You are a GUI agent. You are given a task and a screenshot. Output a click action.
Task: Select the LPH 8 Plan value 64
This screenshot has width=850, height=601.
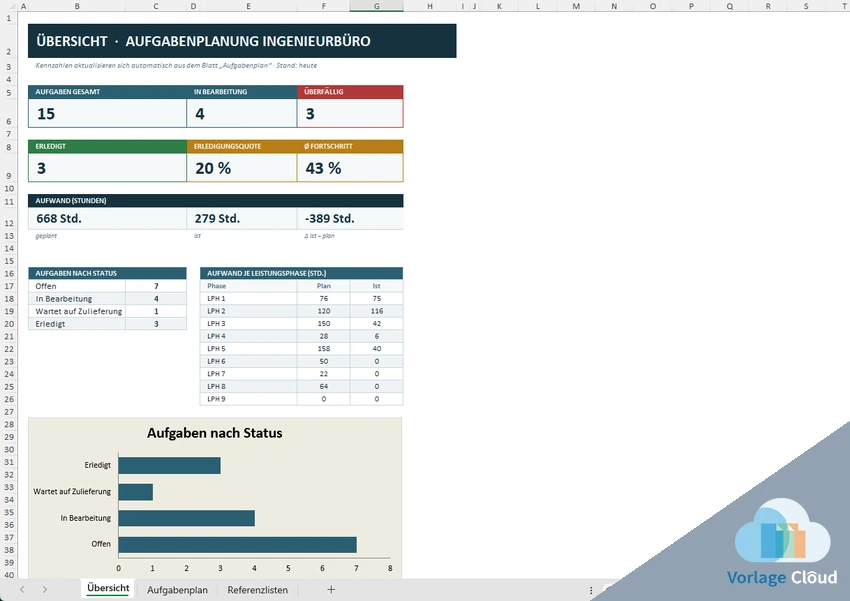pyautogui.click(x=324, y=386)
